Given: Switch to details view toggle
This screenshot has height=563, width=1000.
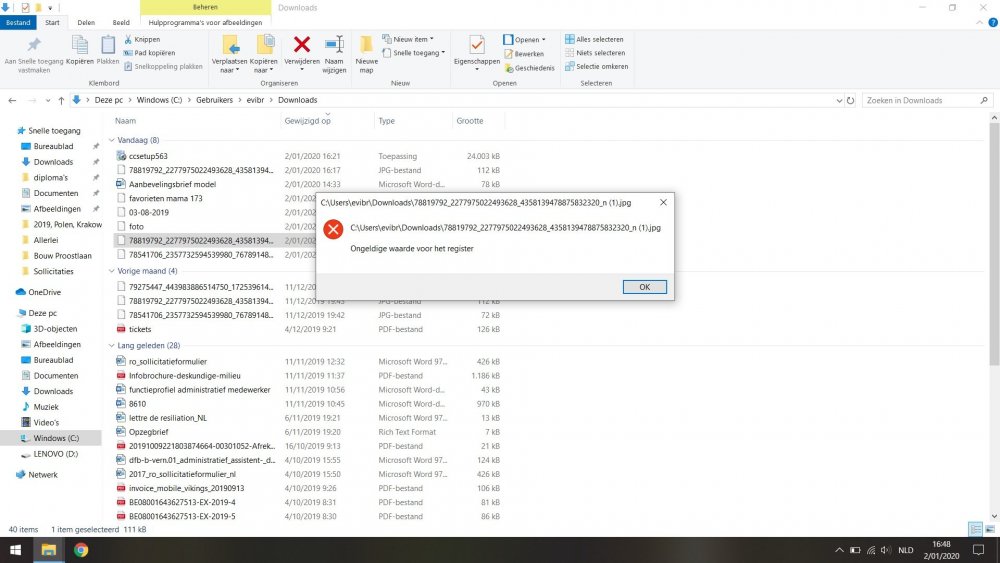Looking at the screenshot, I should click(x=975, y=529).
